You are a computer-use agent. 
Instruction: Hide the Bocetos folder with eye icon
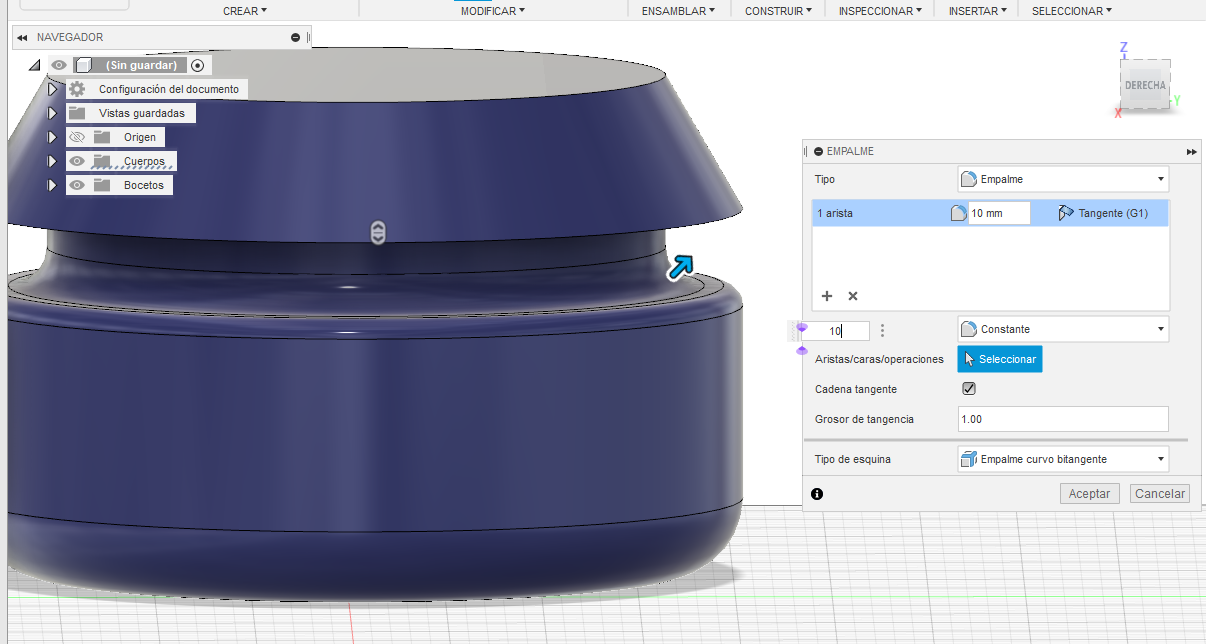click(77, 185)
